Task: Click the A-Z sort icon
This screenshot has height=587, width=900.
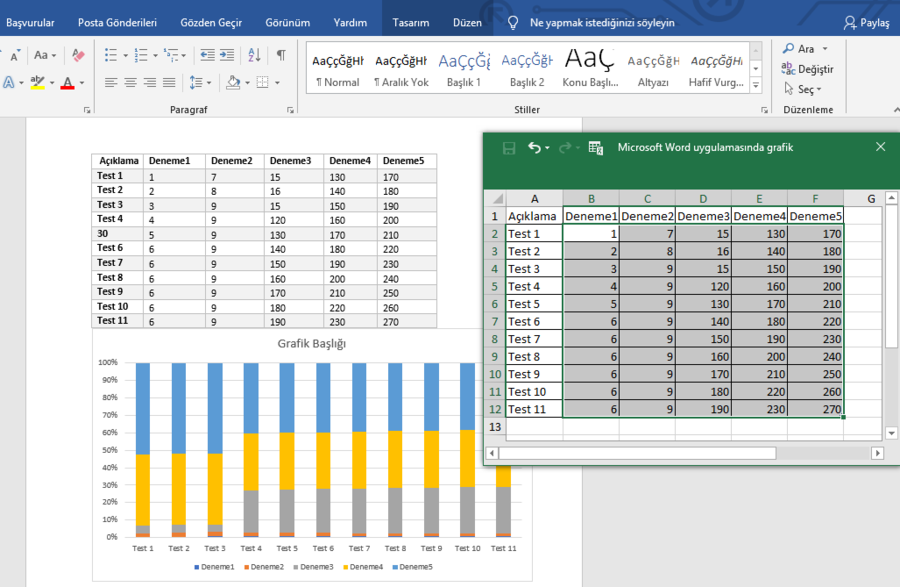Action: tap(254, 55)
